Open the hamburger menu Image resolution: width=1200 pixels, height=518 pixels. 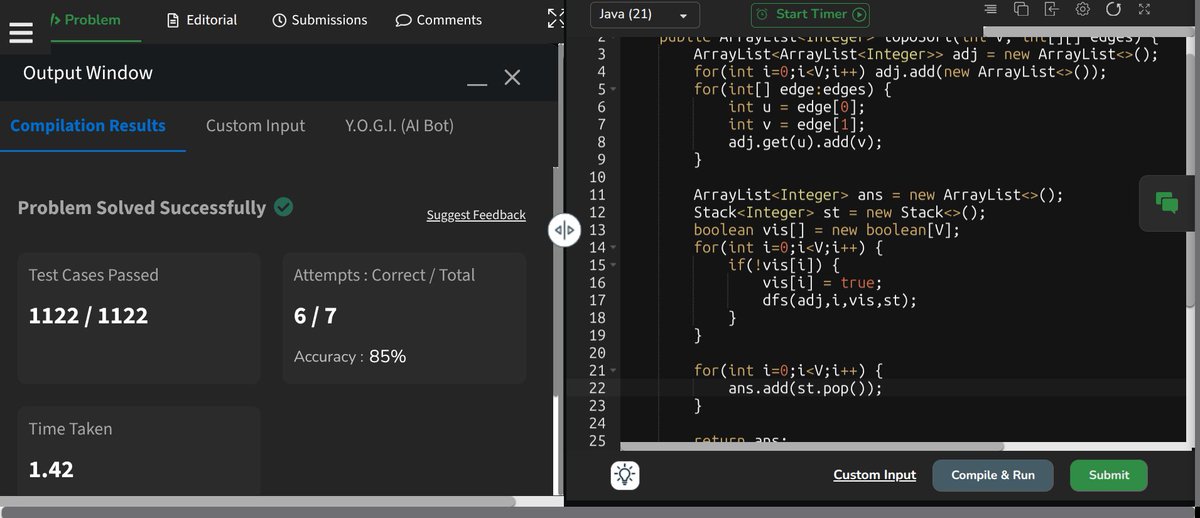click(21, 31)
